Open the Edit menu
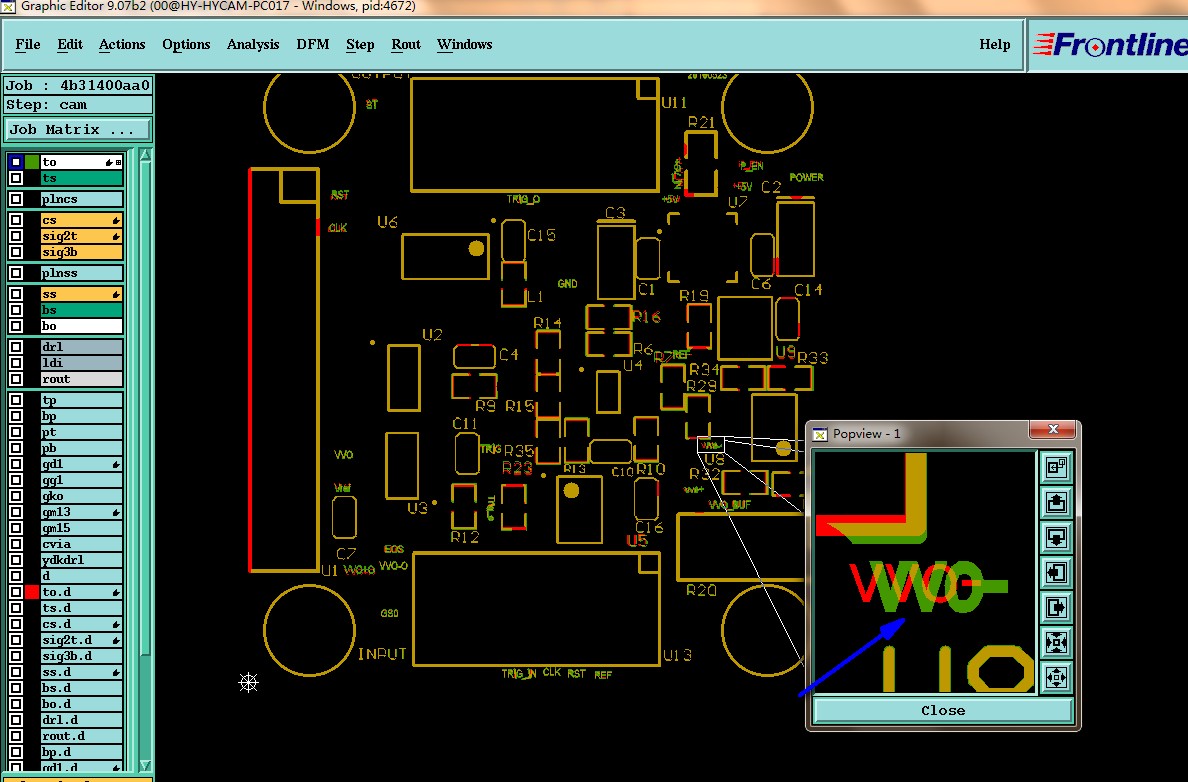The width and height of the screenshot is (1188, 782). point(70,45)
